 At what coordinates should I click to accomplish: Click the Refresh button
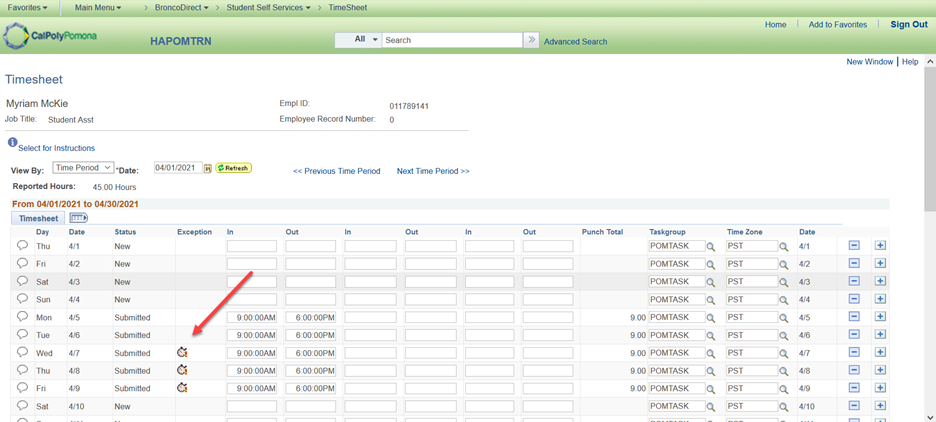[233, 169]
